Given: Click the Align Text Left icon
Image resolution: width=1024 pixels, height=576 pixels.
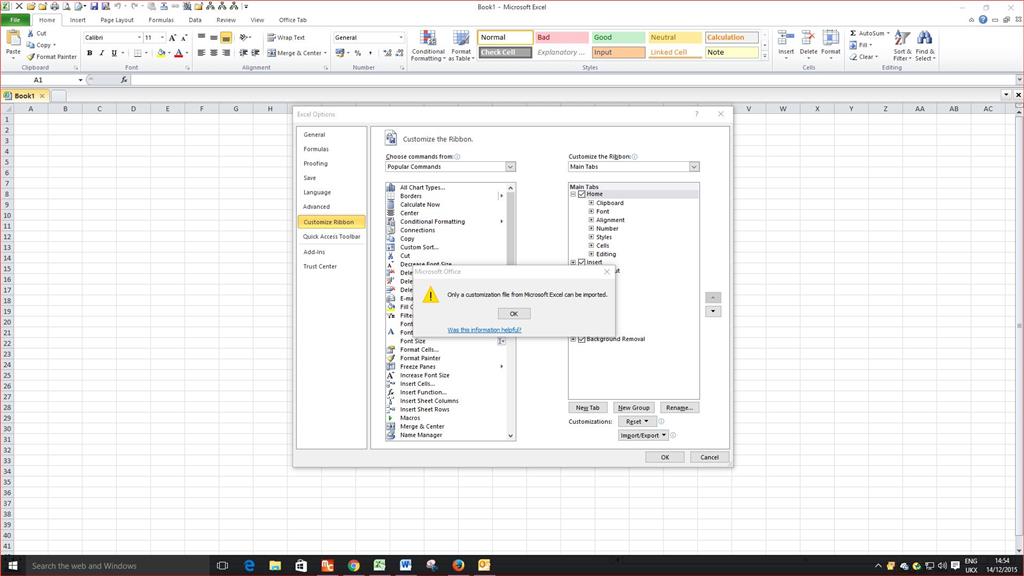Looking at the screenshot, I should pos(201,53).
